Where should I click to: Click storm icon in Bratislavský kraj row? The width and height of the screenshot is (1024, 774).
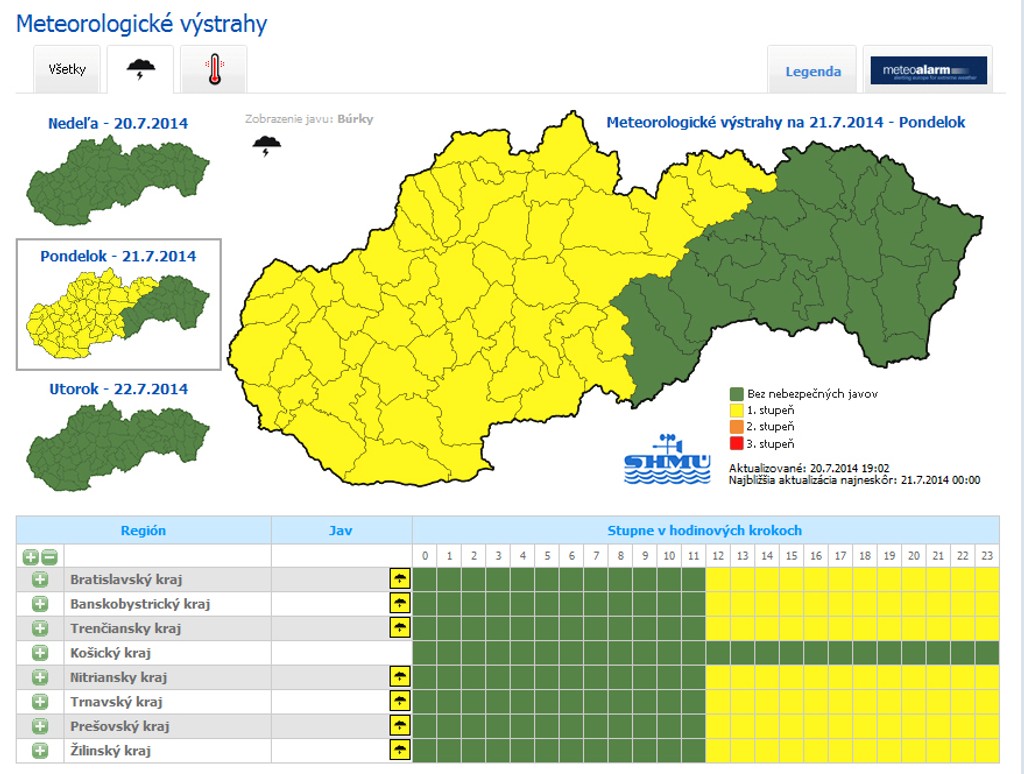400,579
